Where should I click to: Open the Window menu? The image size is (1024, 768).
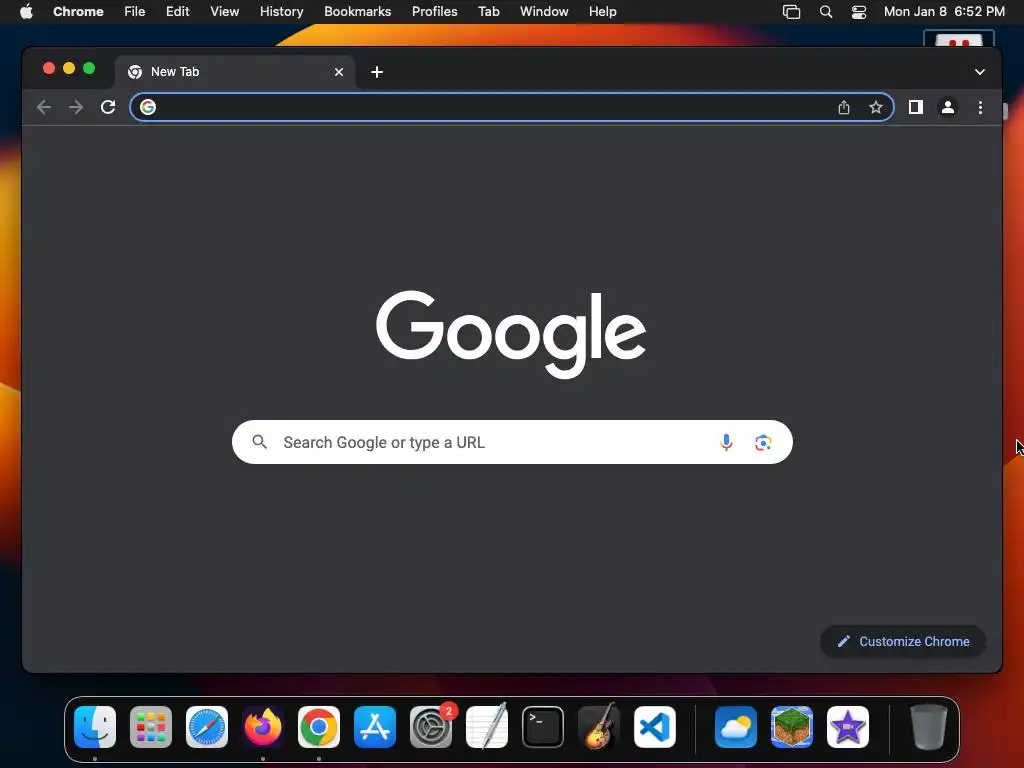[544, 11]
